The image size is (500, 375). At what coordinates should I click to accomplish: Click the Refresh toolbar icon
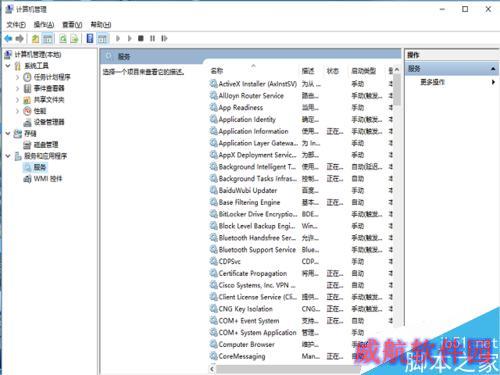(63, 39)
